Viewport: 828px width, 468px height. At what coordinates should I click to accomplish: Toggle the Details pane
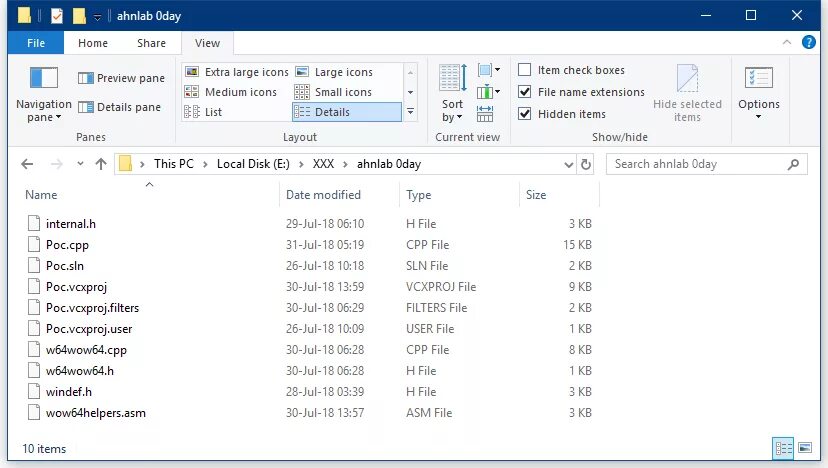tap(119, 107)
